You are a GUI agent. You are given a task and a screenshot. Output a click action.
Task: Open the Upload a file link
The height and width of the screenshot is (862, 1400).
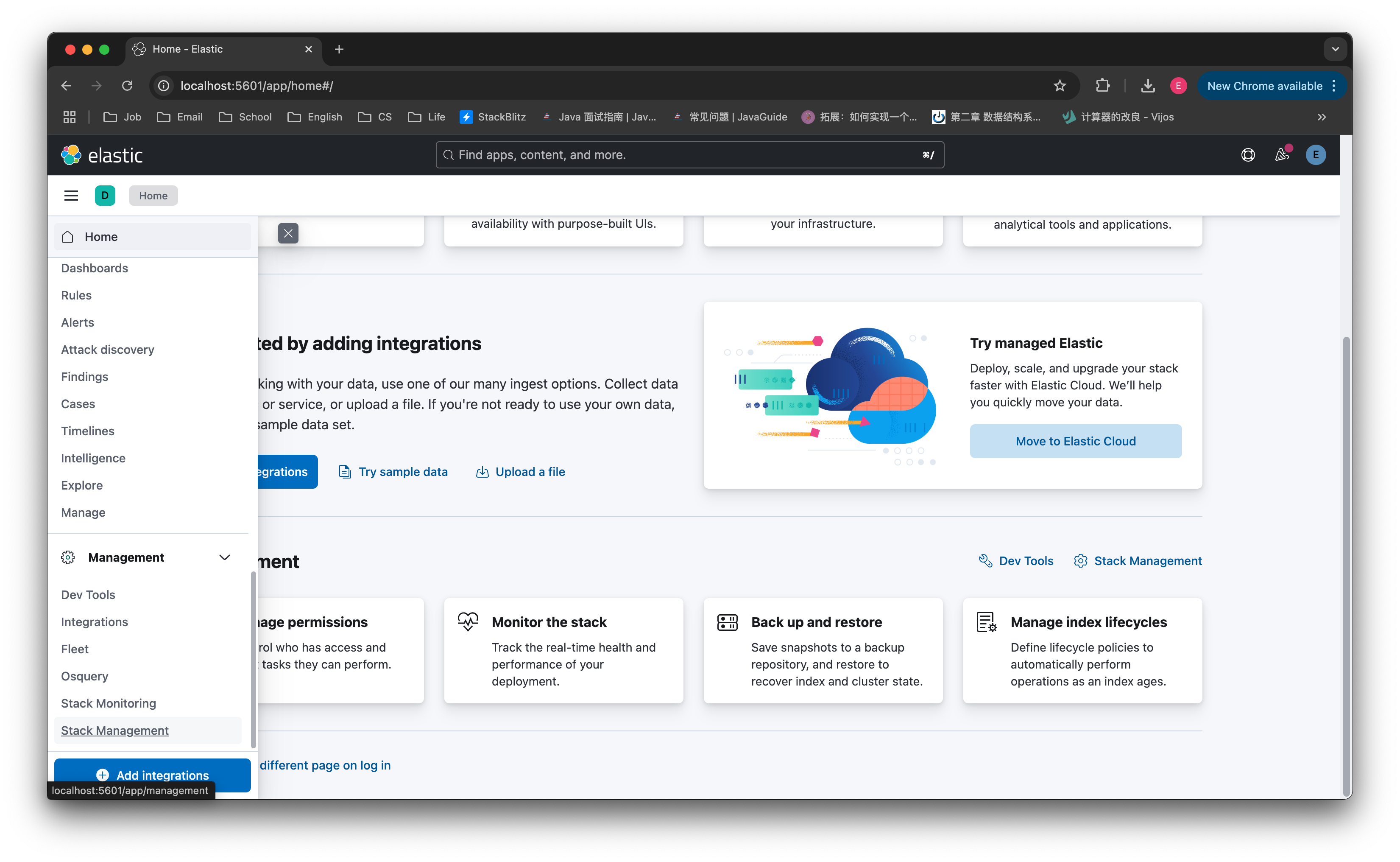coord(530,471)
